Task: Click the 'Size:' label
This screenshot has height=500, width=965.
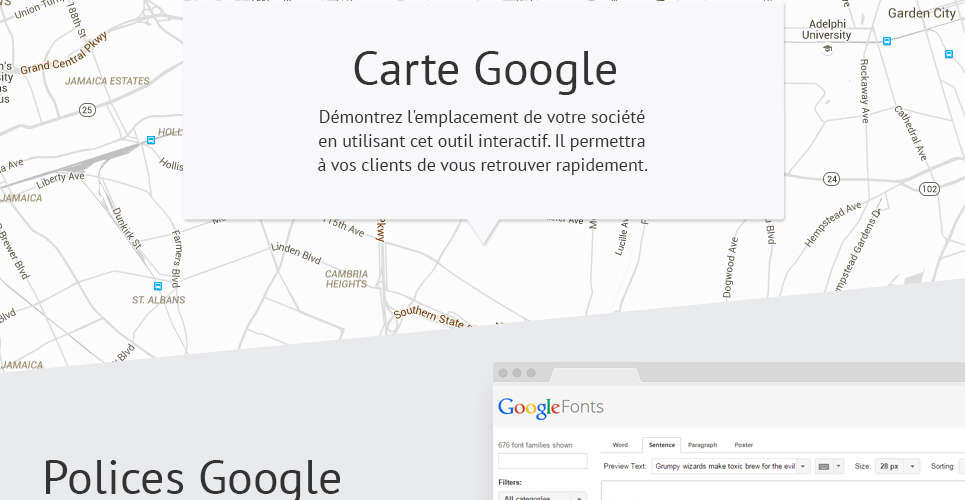Action: pyautogui.click(x=863, y=467)
